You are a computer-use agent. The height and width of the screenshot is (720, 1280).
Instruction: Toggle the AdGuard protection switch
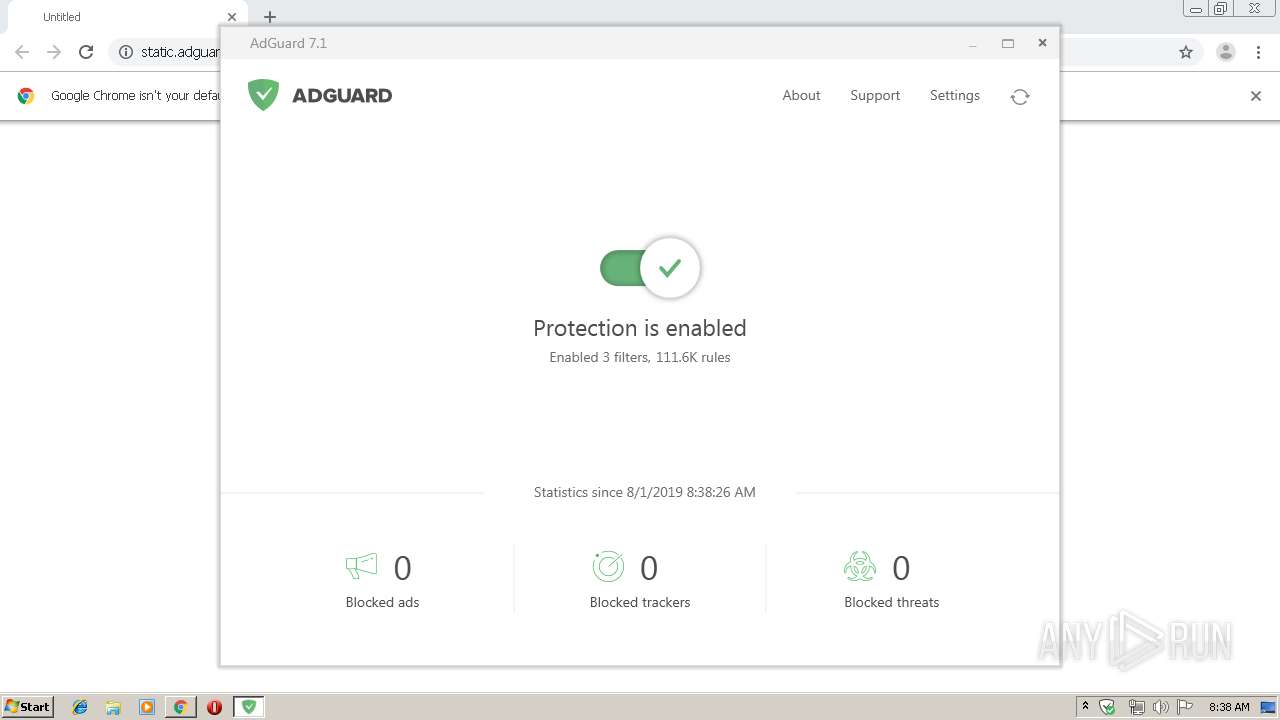coord(650,268)
